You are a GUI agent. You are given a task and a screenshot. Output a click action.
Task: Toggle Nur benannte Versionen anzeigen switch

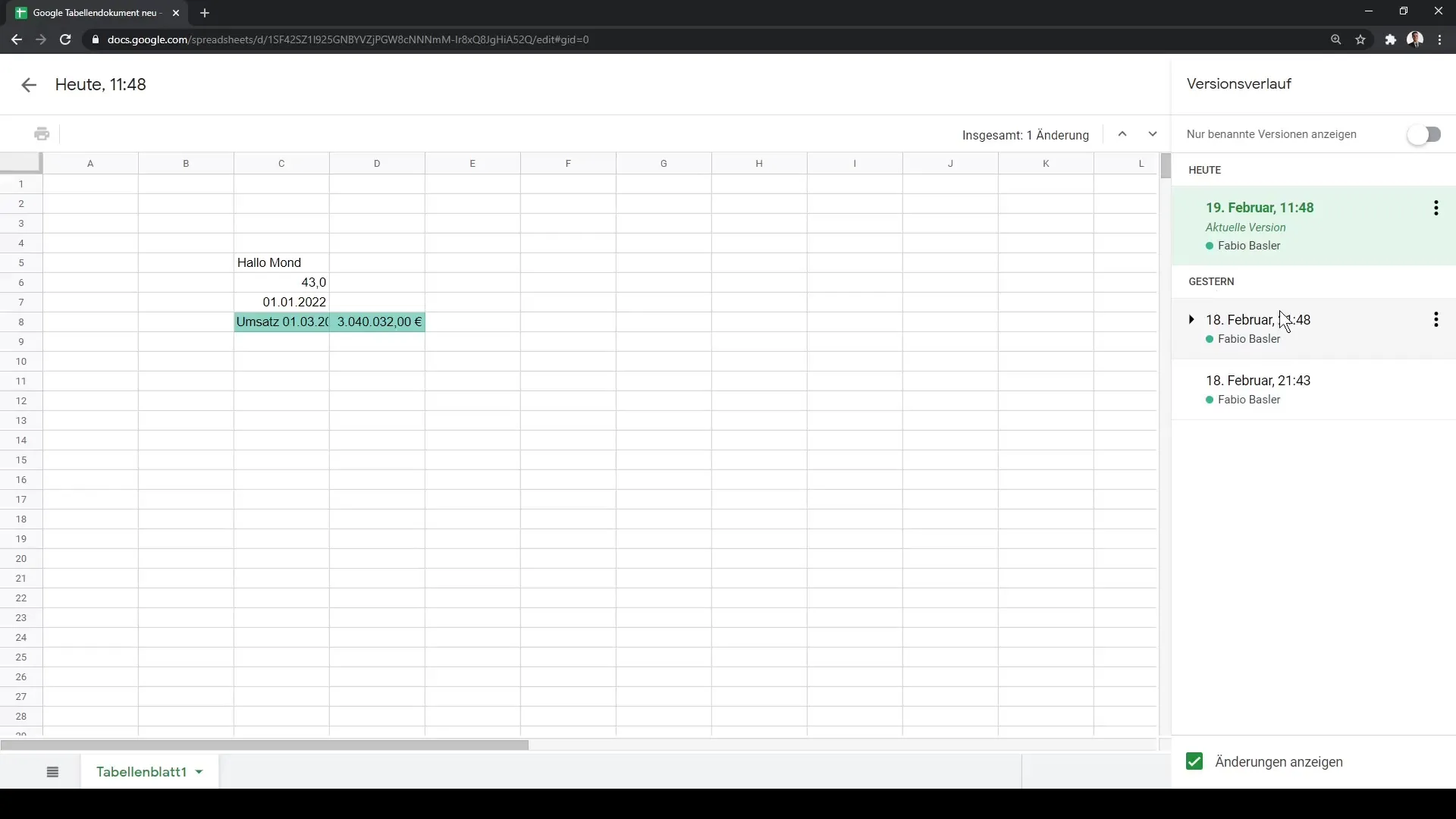coord(1424,134)
